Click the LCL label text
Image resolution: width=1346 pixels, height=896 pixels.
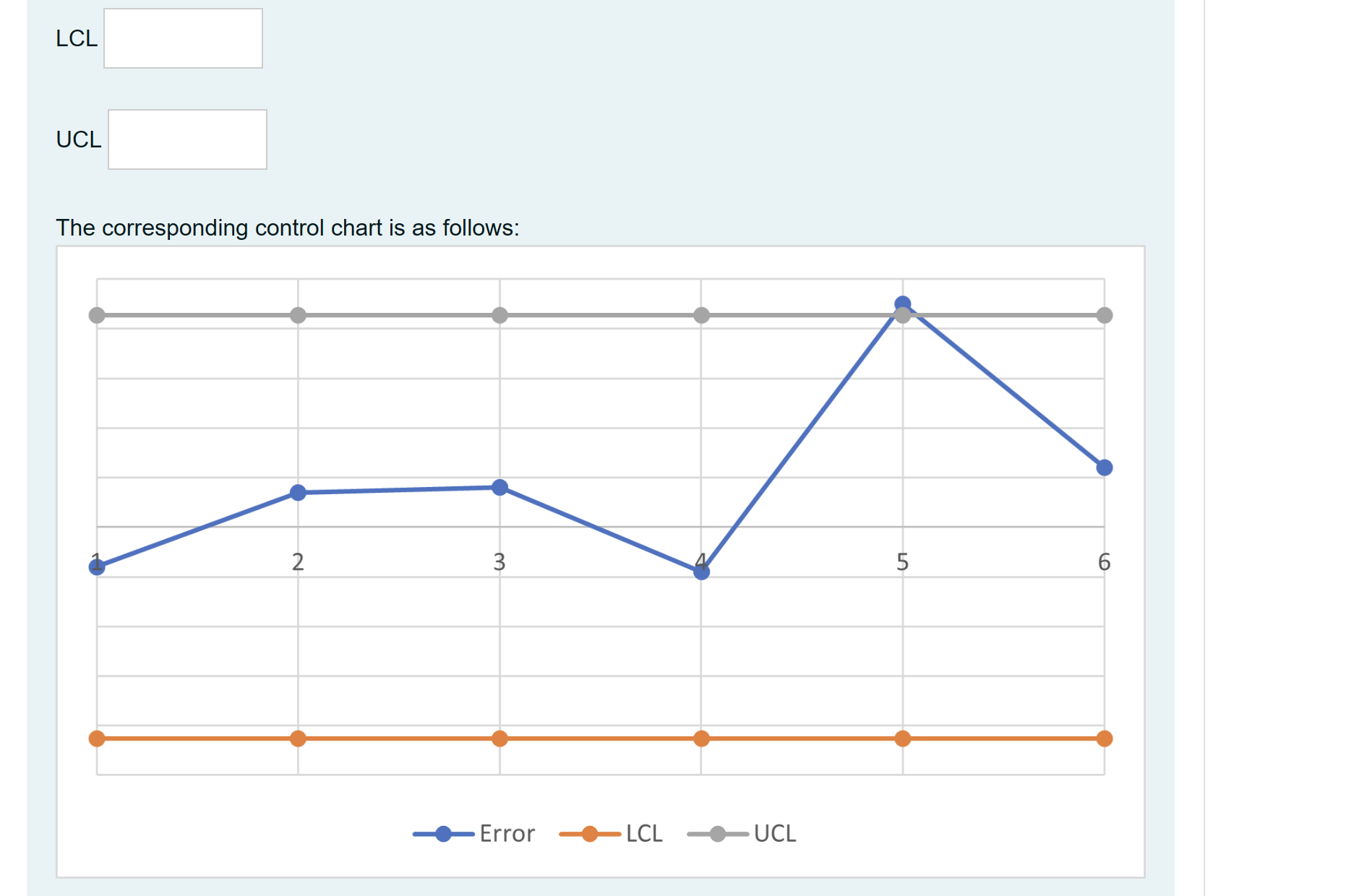coord(76,39)
